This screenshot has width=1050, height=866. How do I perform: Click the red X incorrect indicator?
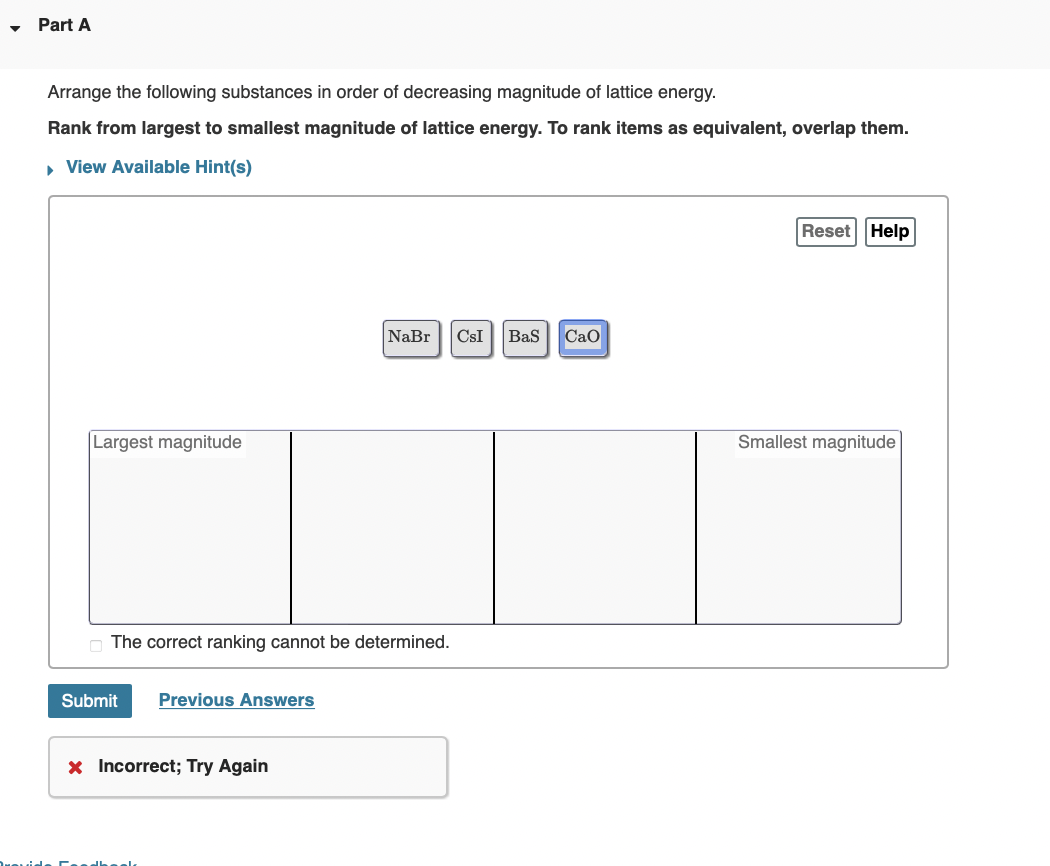74,766
